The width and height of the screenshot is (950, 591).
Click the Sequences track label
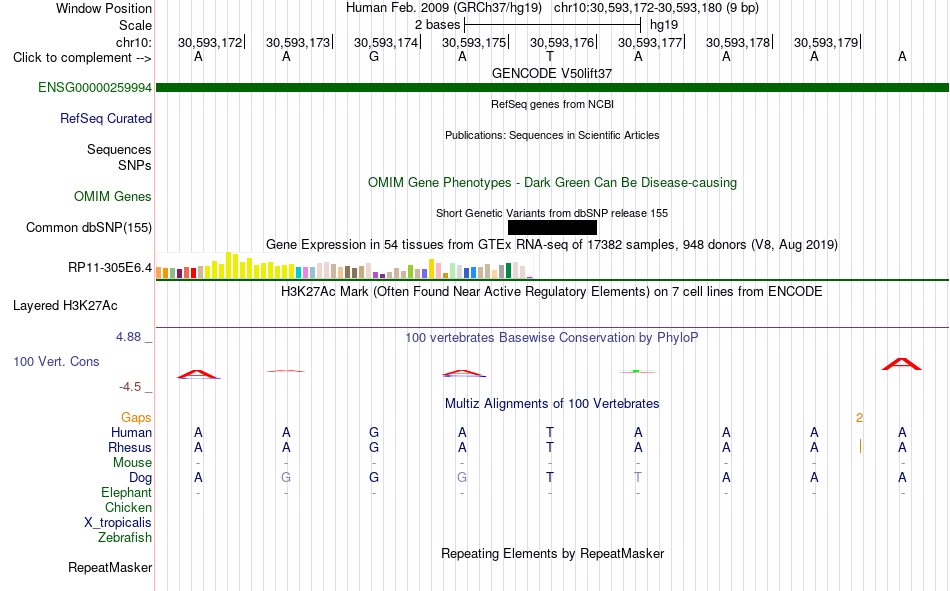tap(119, 149)
